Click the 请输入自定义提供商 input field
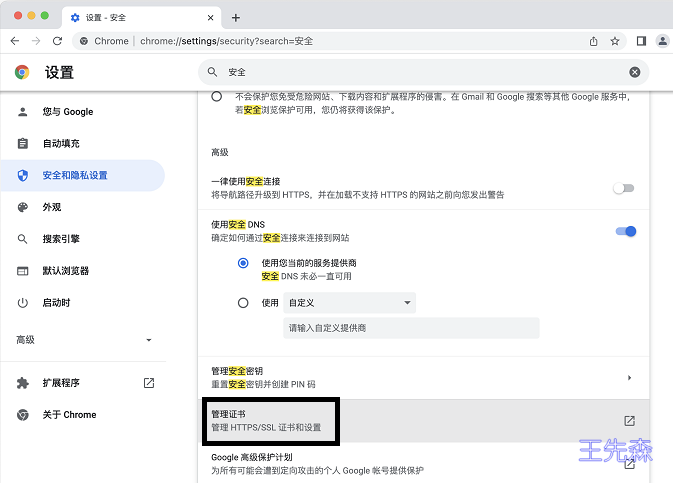This screenshot has width=673, height=483. coord(411,328)
